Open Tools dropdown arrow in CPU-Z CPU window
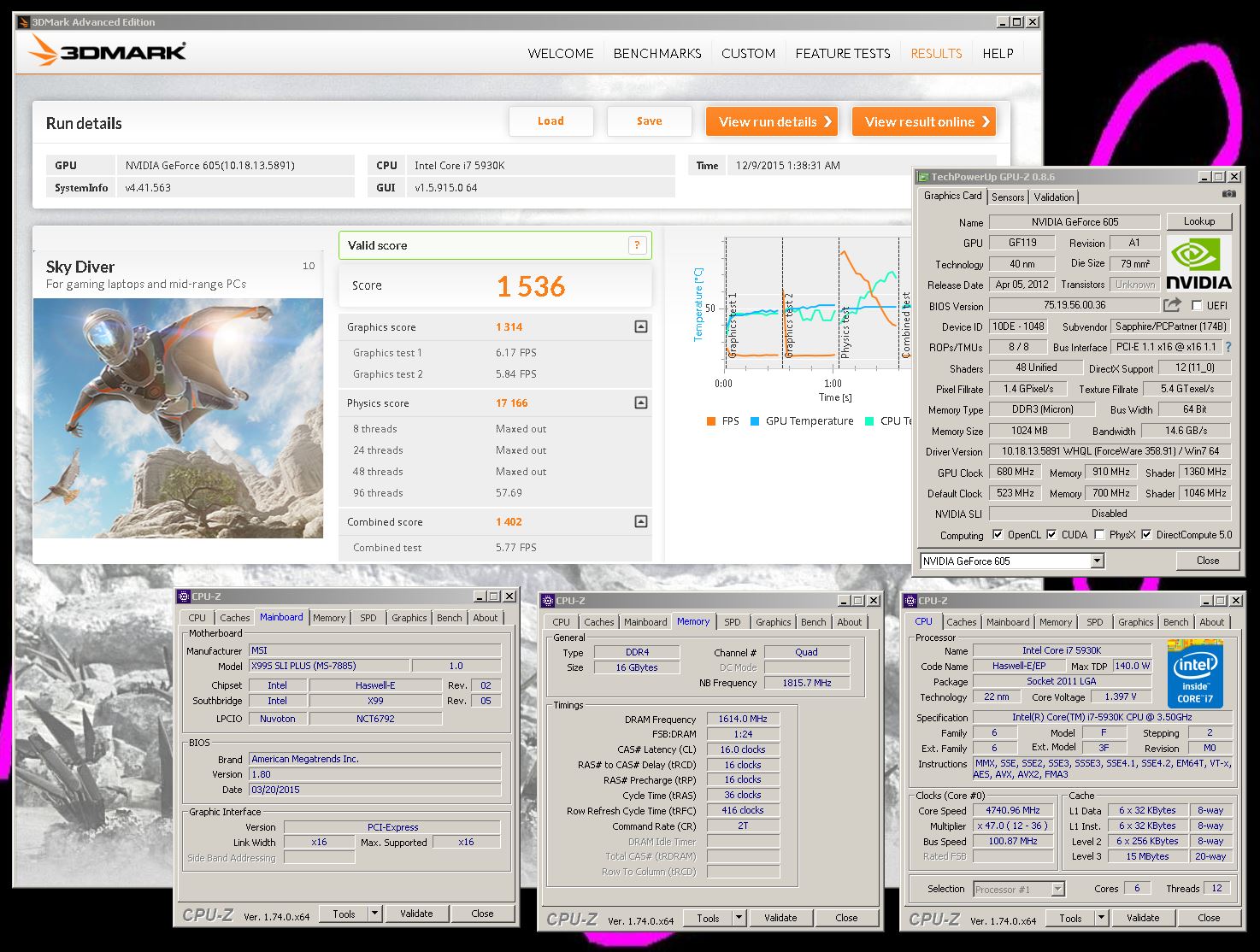 (x=1101, y=918)
